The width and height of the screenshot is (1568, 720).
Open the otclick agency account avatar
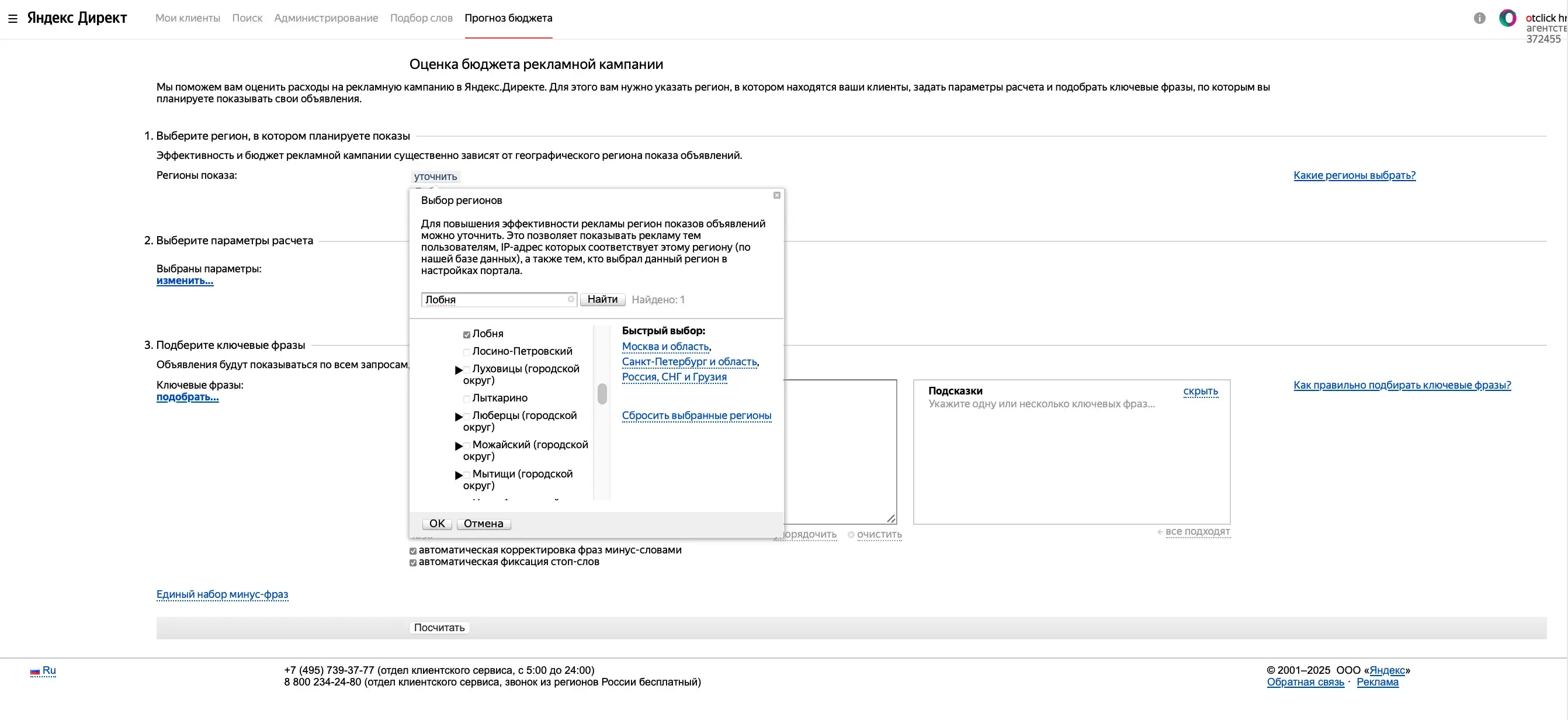click(x=1507, y=18)
